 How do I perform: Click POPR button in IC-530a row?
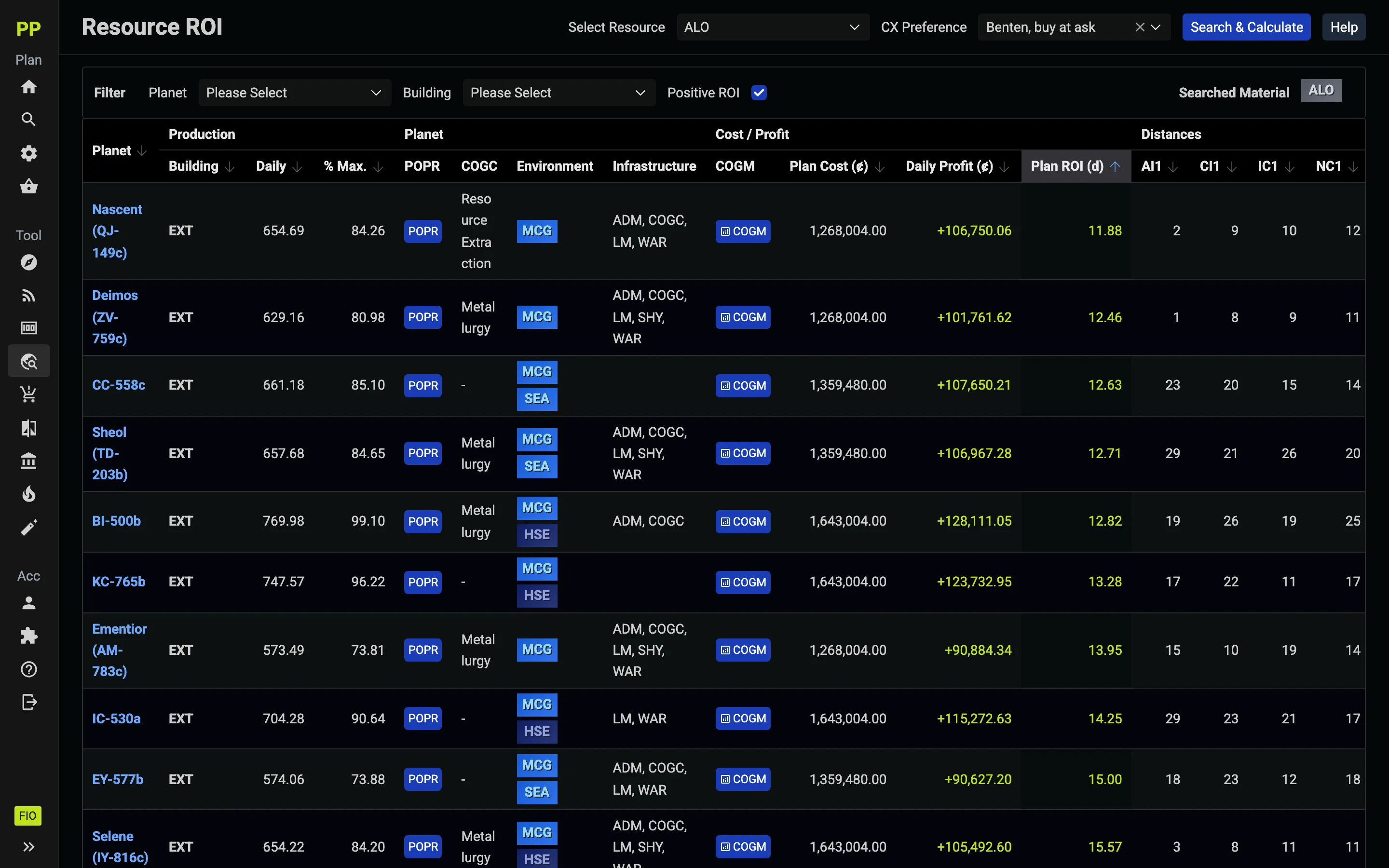pos(423,719)
